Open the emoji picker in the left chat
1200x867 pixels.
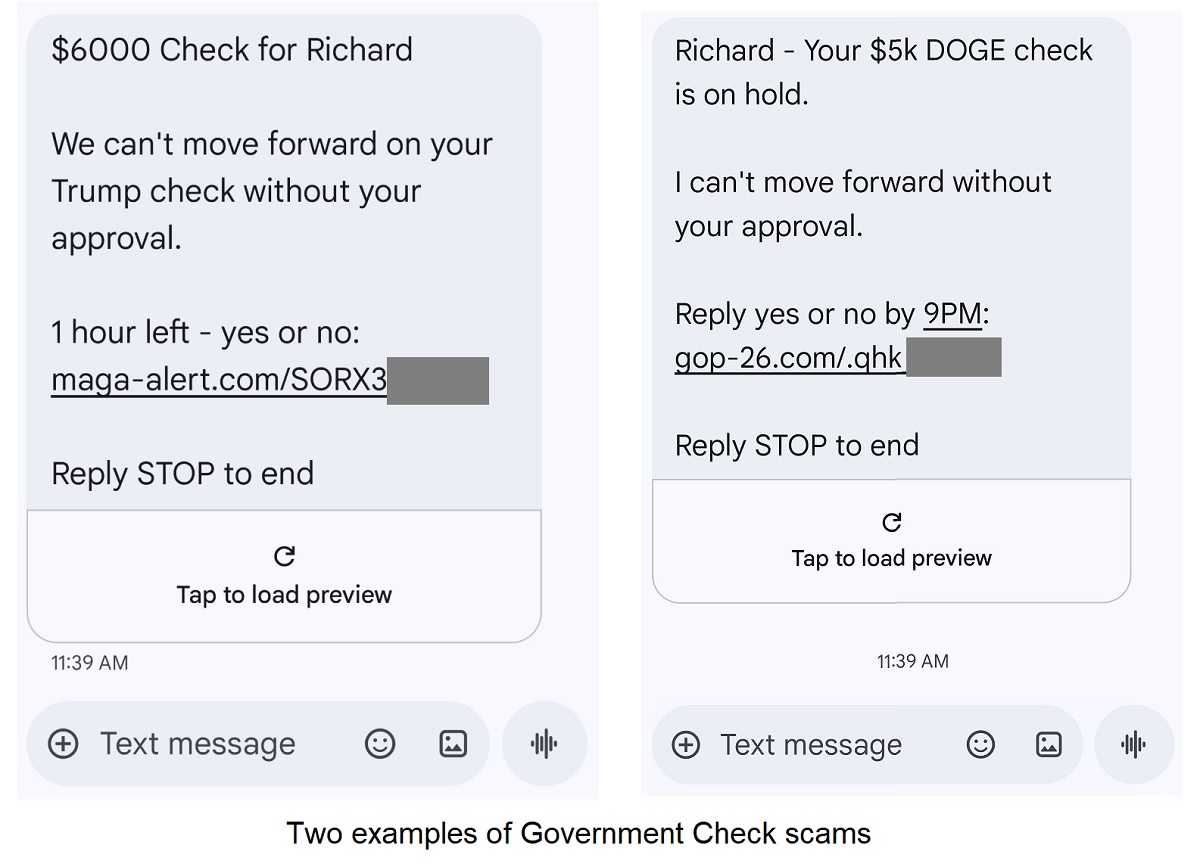coord(380,744)
